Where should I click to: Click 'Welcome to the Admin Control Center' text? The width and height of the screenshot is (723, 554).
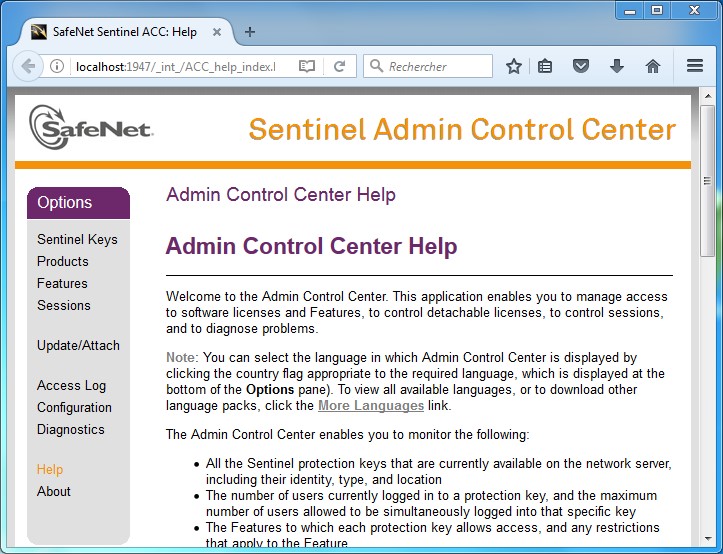pyautogui.click(x=276, y=296)
